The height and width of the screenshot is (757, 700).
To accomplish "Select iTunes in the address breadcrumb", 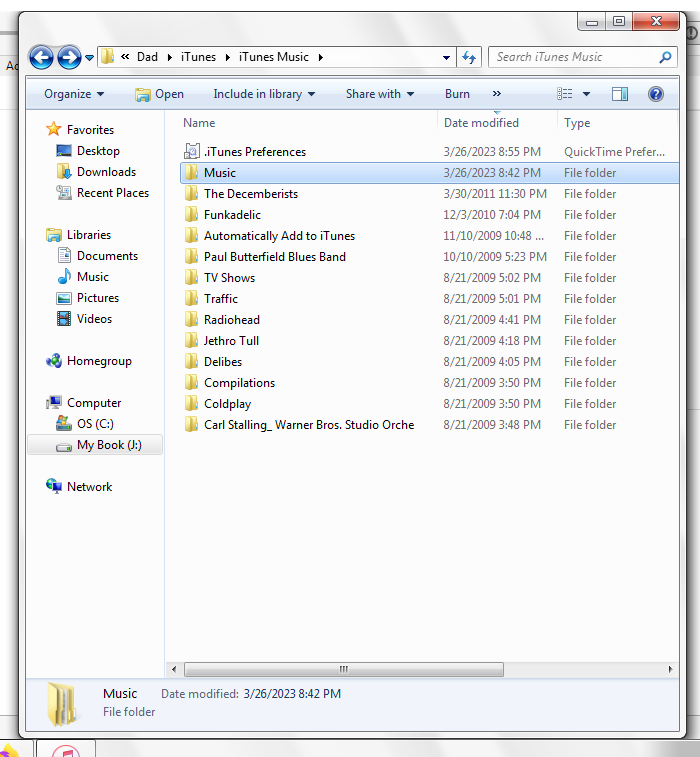I will [x=198, y=57].
